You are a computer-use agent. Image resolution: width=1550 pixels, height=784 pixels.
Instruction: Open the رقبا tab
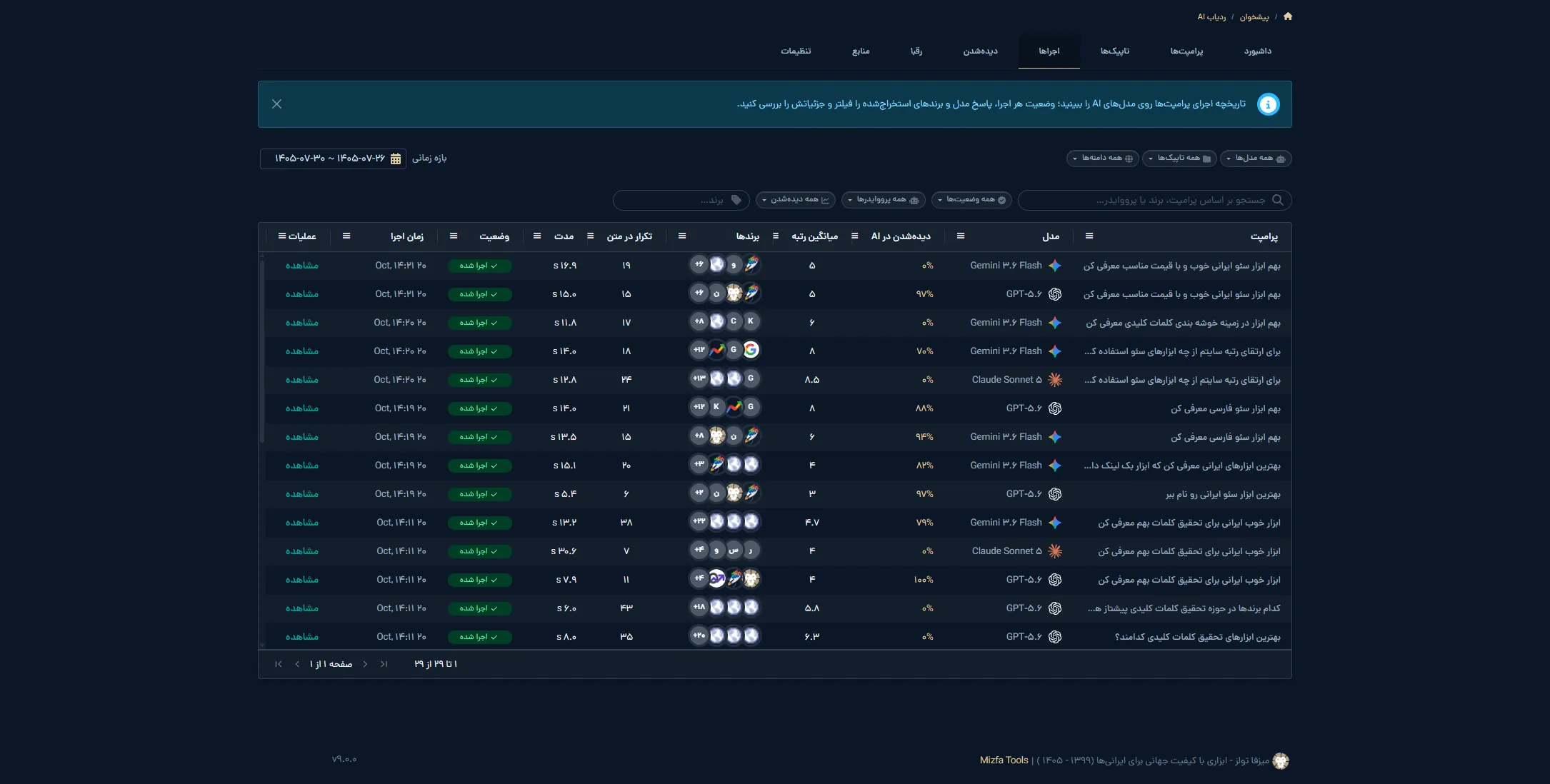coord(916,51)
